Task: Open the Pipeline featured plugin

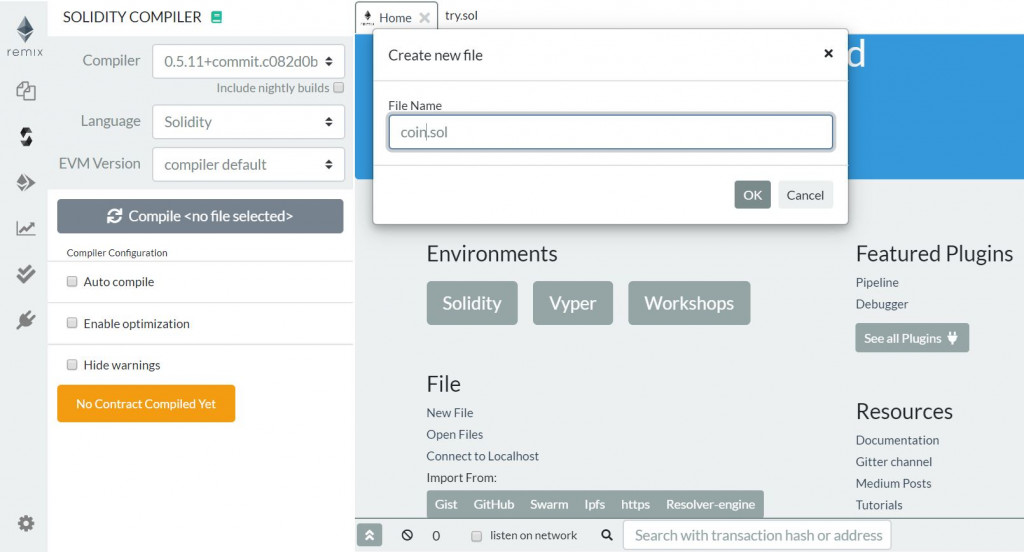Action: pyautogui.click(x=877, y=282)
